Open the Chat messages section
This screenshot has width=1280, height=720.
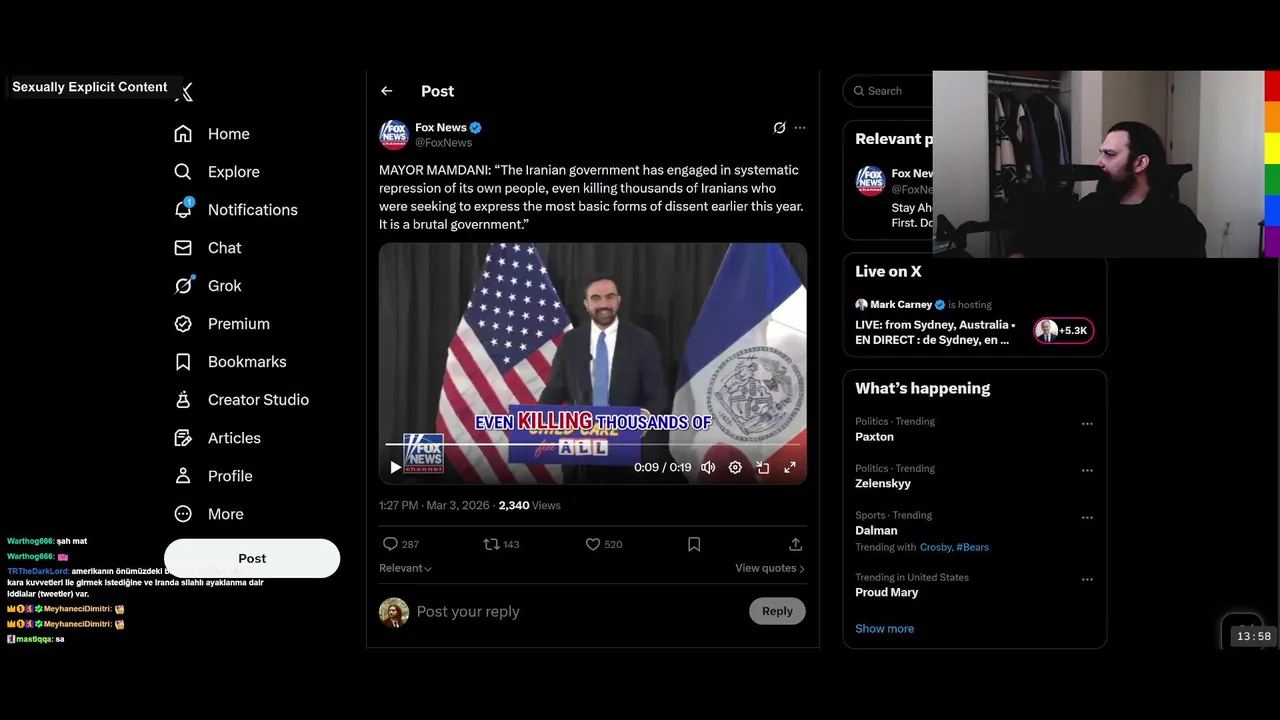208,248
